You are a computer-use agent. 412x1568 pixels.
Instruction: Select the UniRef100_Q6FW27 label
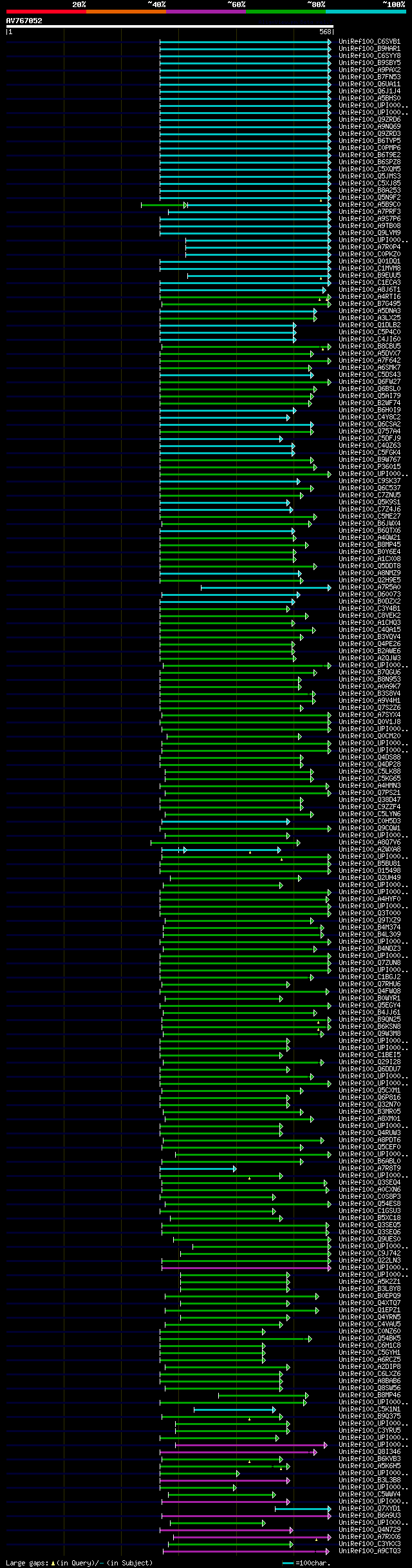coord(370,381)
